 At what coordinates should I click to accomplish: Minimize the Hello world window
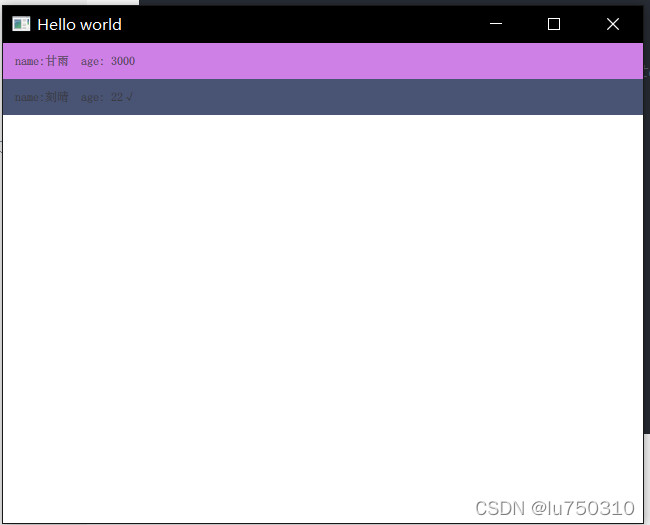496,24
